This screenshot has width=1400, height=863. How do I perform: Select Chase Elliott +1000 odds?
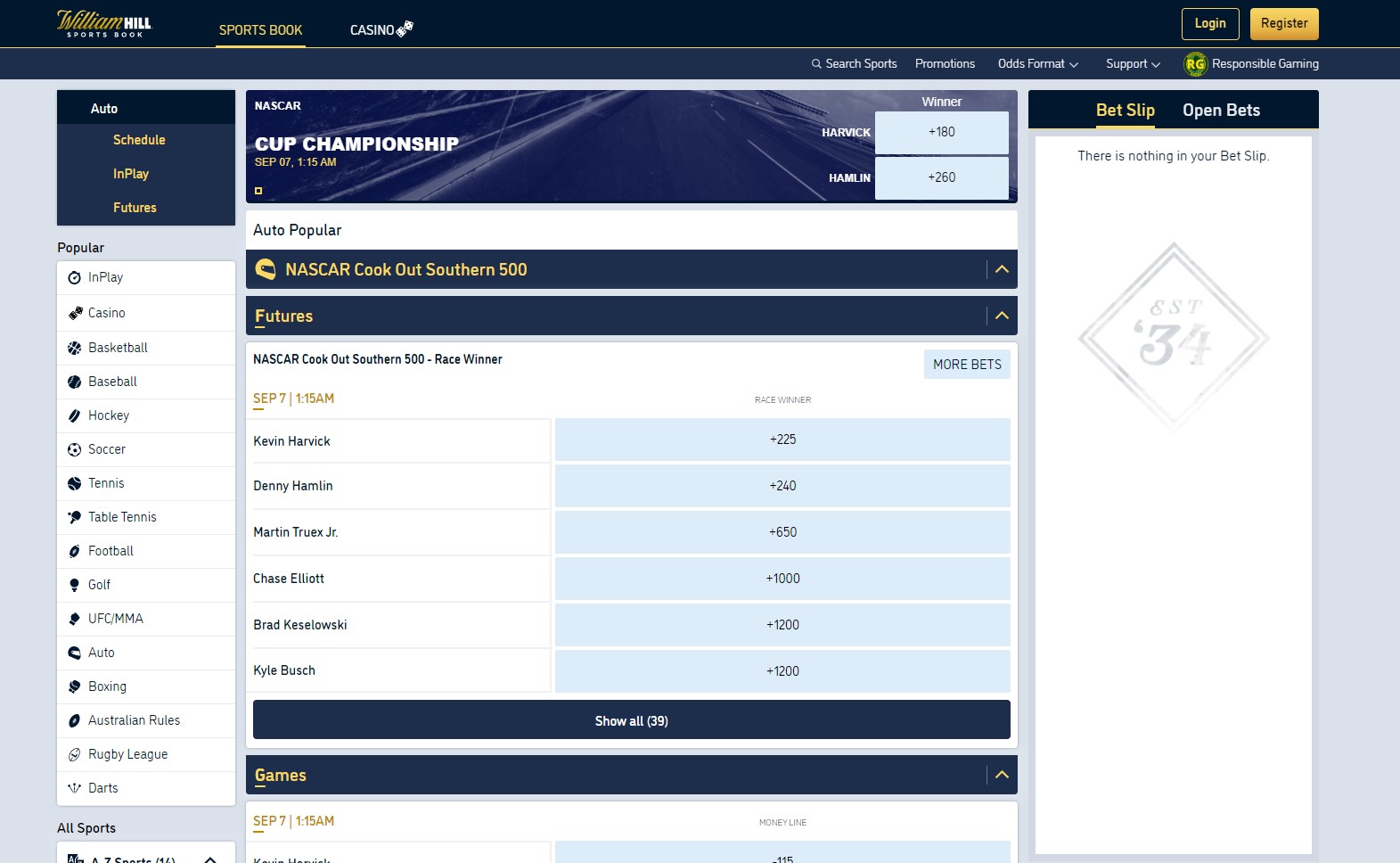click(782, 579)
